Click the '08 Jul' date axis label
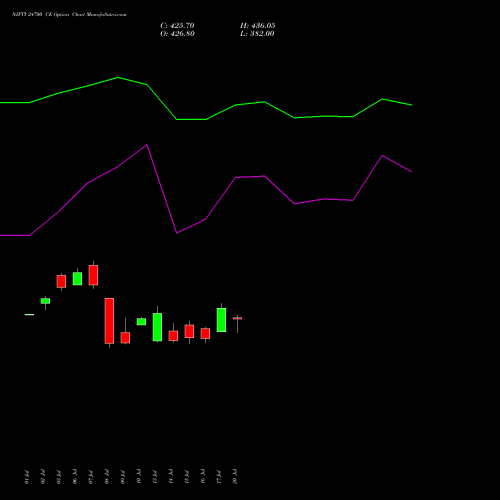Viewport: 500px width, 500px height. (x=107, y=477)
